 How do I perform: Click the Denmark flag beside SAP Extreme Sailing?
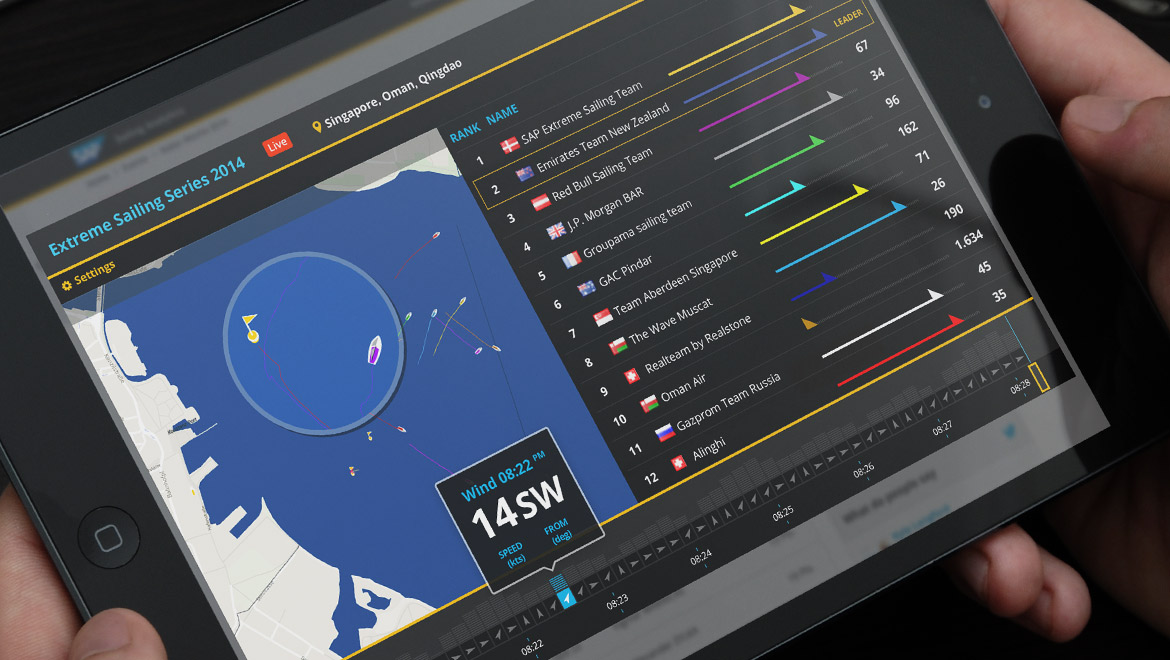(508, 145)
